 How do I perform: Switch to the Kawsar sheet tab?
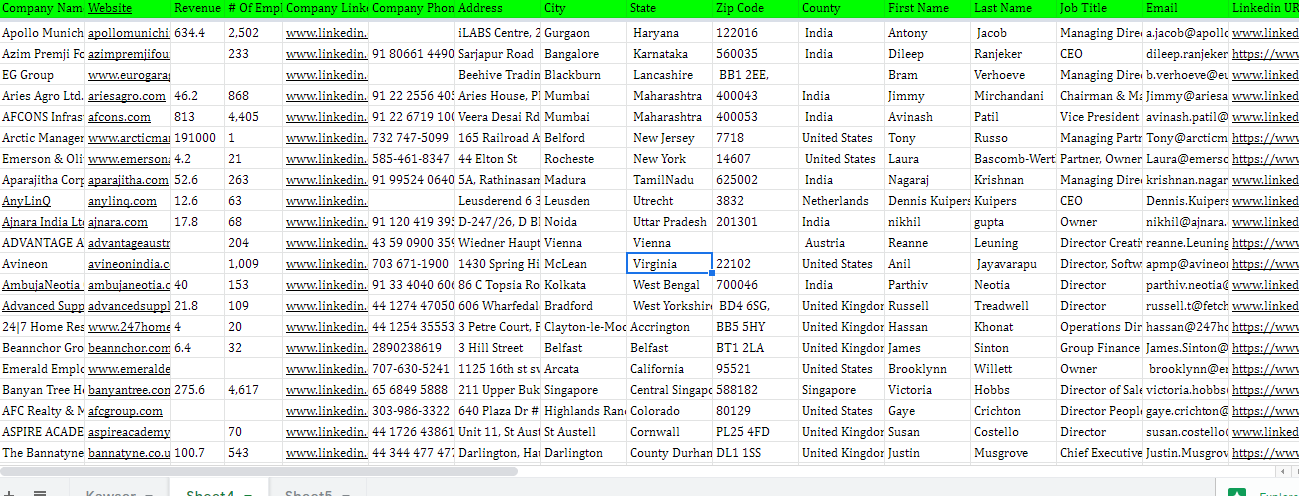click(x=111, y=493)
